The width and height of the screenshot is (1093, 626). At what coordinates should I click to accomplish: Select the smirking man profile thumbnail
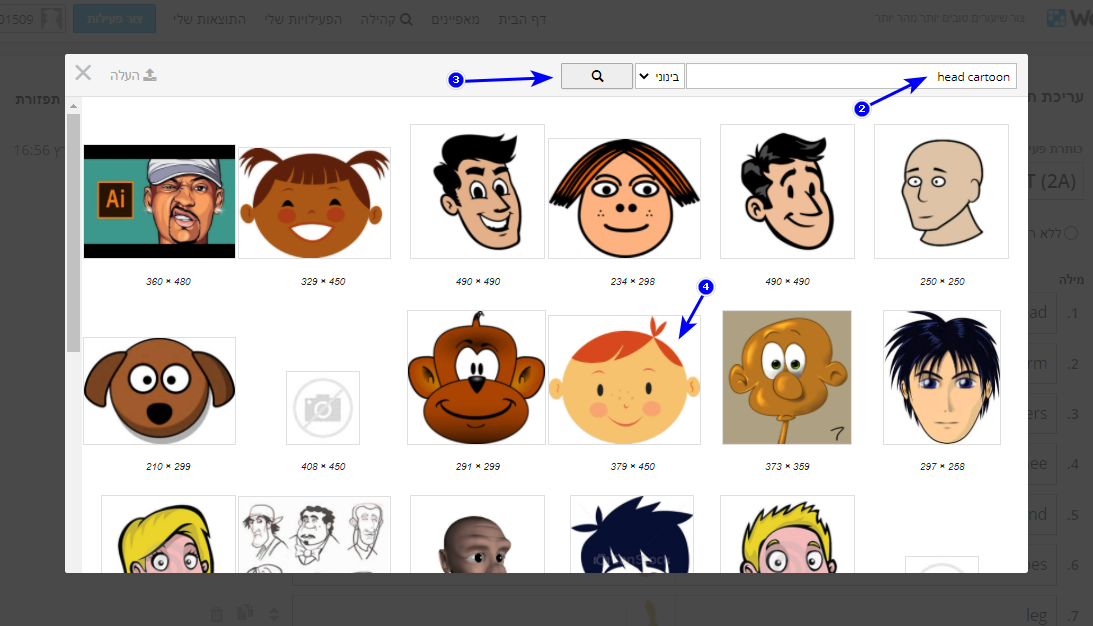tap(787, 192)
